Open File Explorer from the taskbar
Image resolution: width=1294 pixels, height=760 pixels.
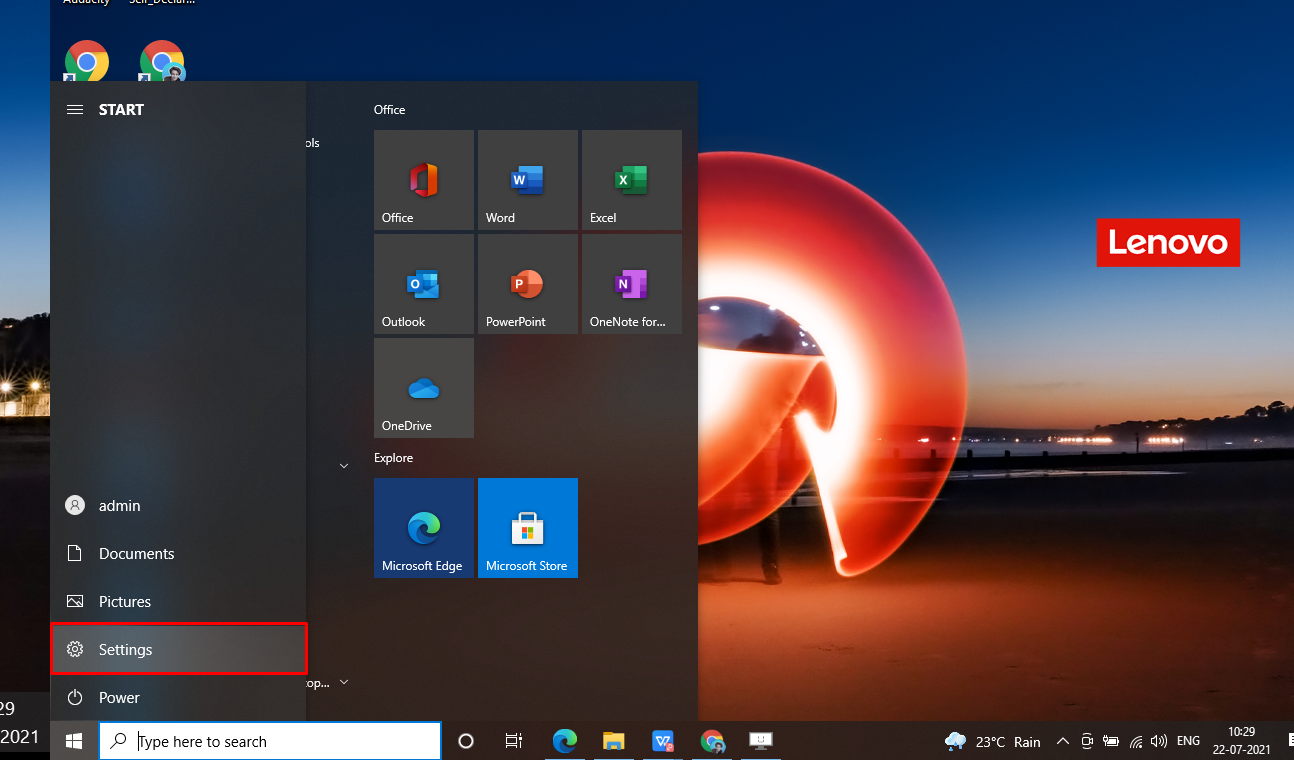(x=614, y=741)
